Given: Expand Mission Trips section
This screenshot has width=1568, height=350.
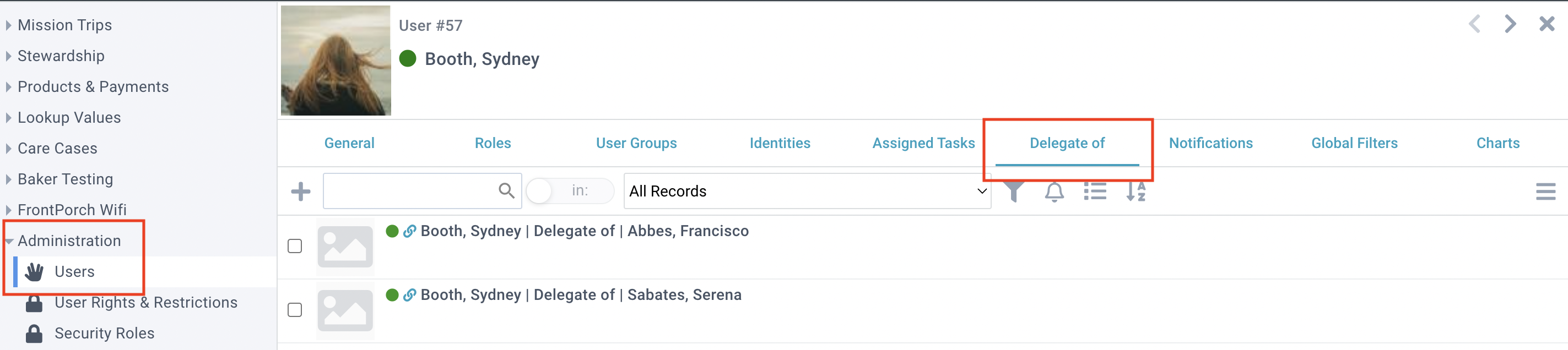Looking at the screenshot, I should click(8, 25).
